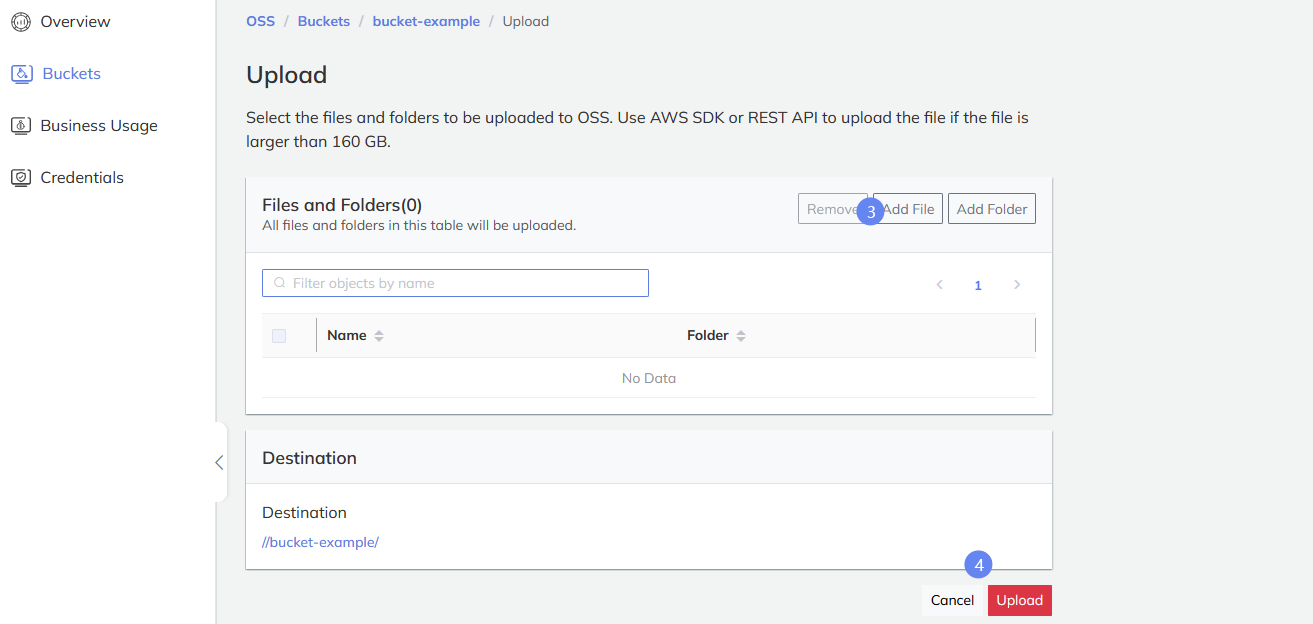Click the OSS breadcrumb link
1313x624 pixels.
pos(260,21)
